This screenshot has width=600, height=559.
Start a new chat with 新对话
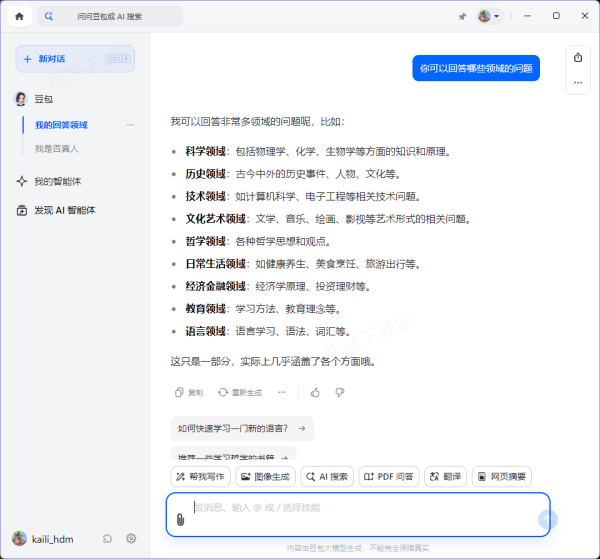point(75,59)
